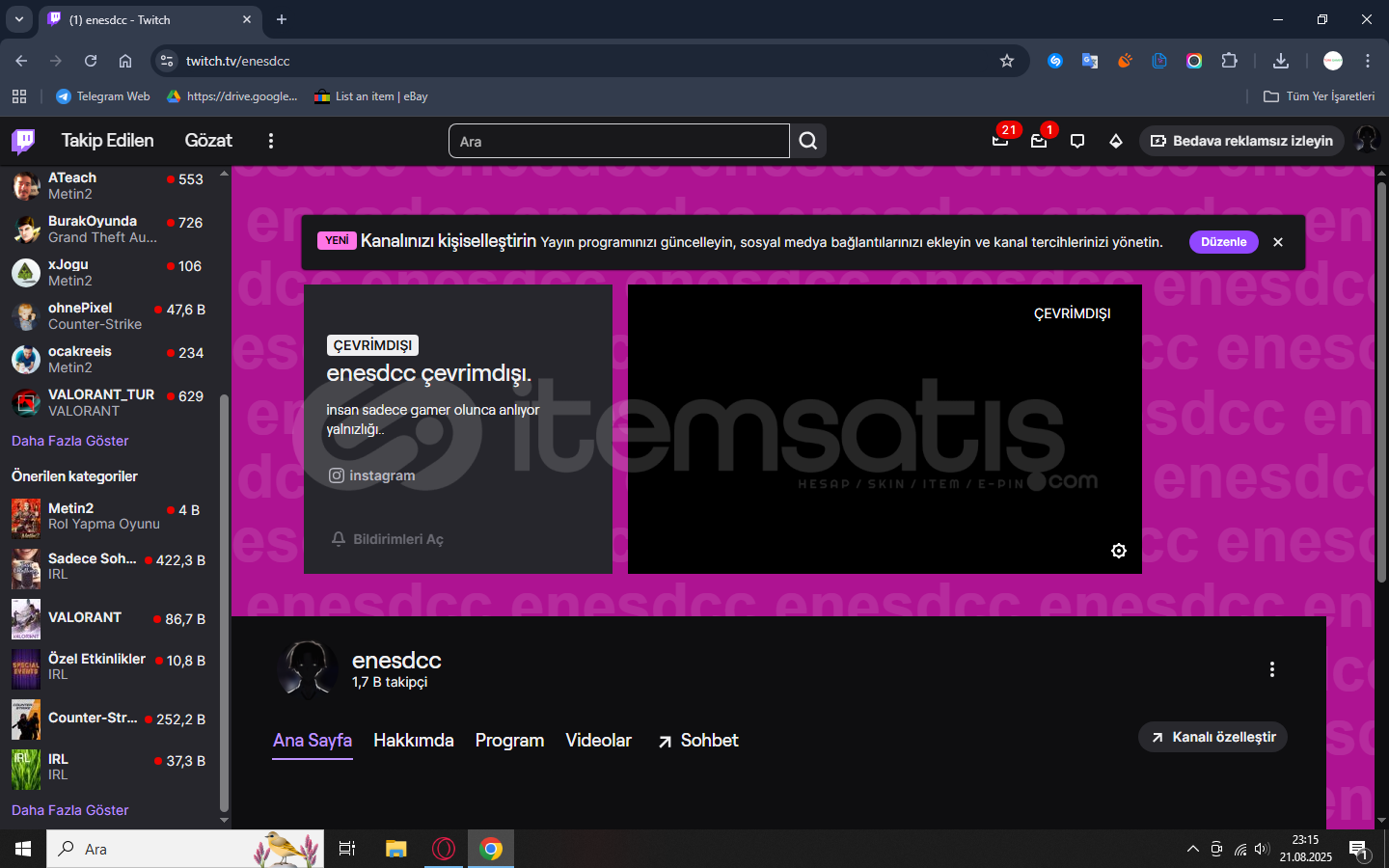Click the search magnifier button

808,141
